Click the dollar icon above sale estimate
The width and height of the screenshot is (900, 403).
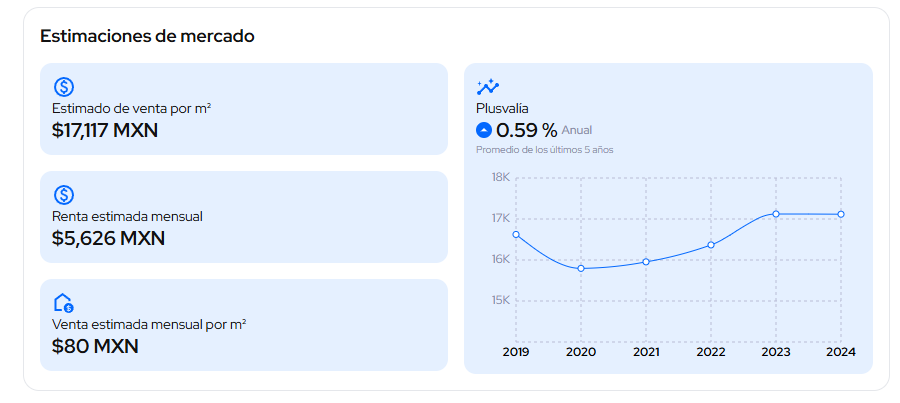[63, 87]
